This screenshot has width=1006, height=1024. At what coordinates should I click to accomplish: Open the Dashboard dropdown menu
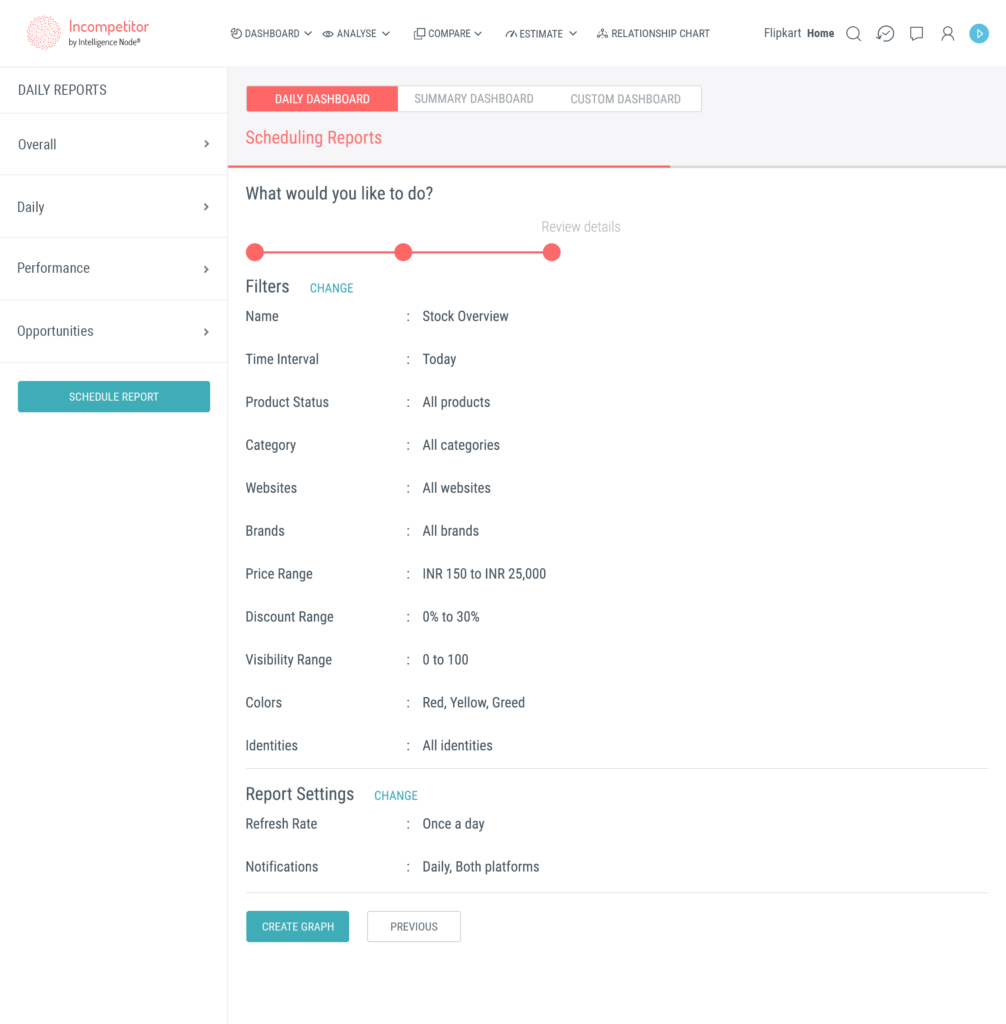(271, 34)
